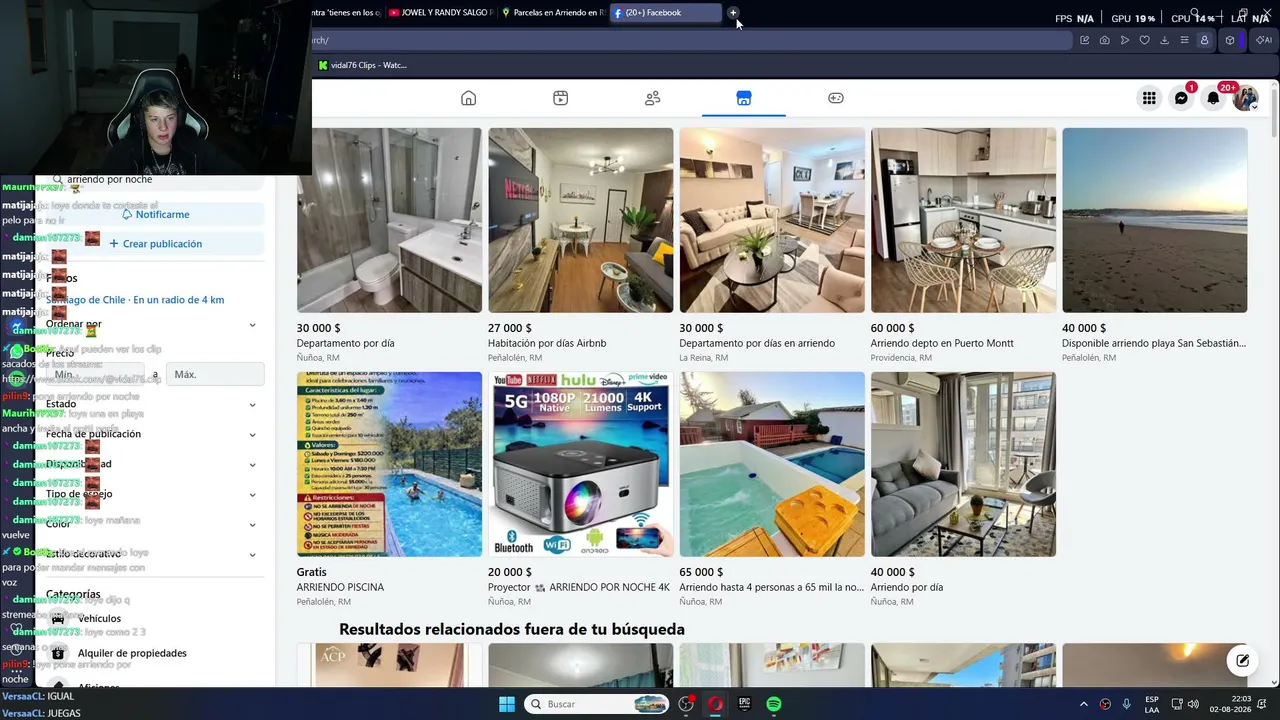
Task: Open the Facebook Reels video icon
Action: [x=560, y=98]
